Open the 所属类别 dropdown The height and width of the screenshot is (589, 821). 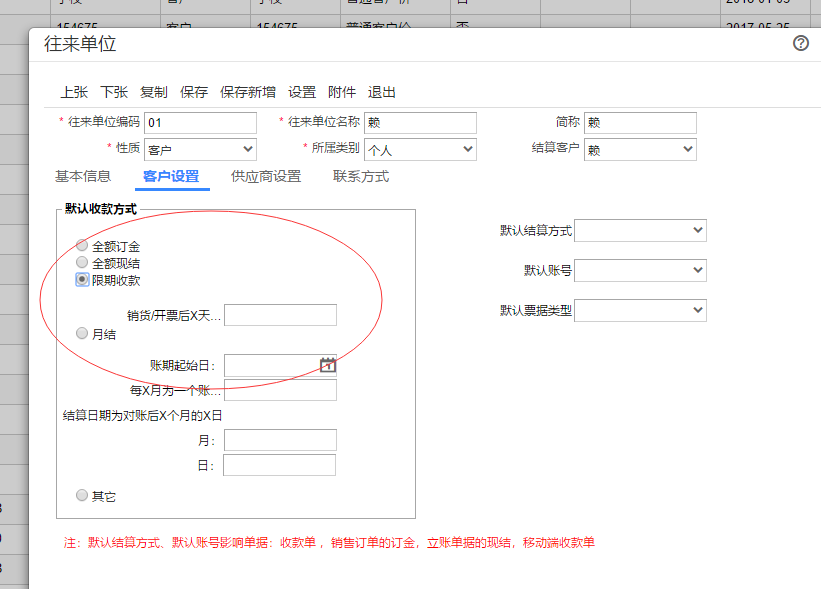tap(420, 150)
